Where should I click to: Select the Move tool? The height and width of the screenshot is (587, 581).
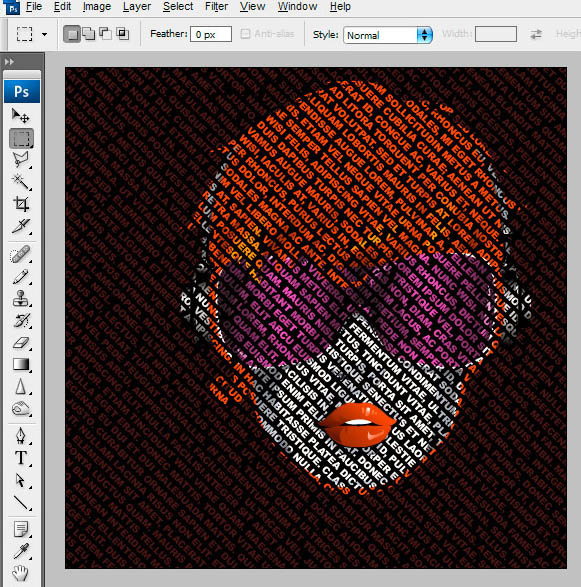coord(21,116)
